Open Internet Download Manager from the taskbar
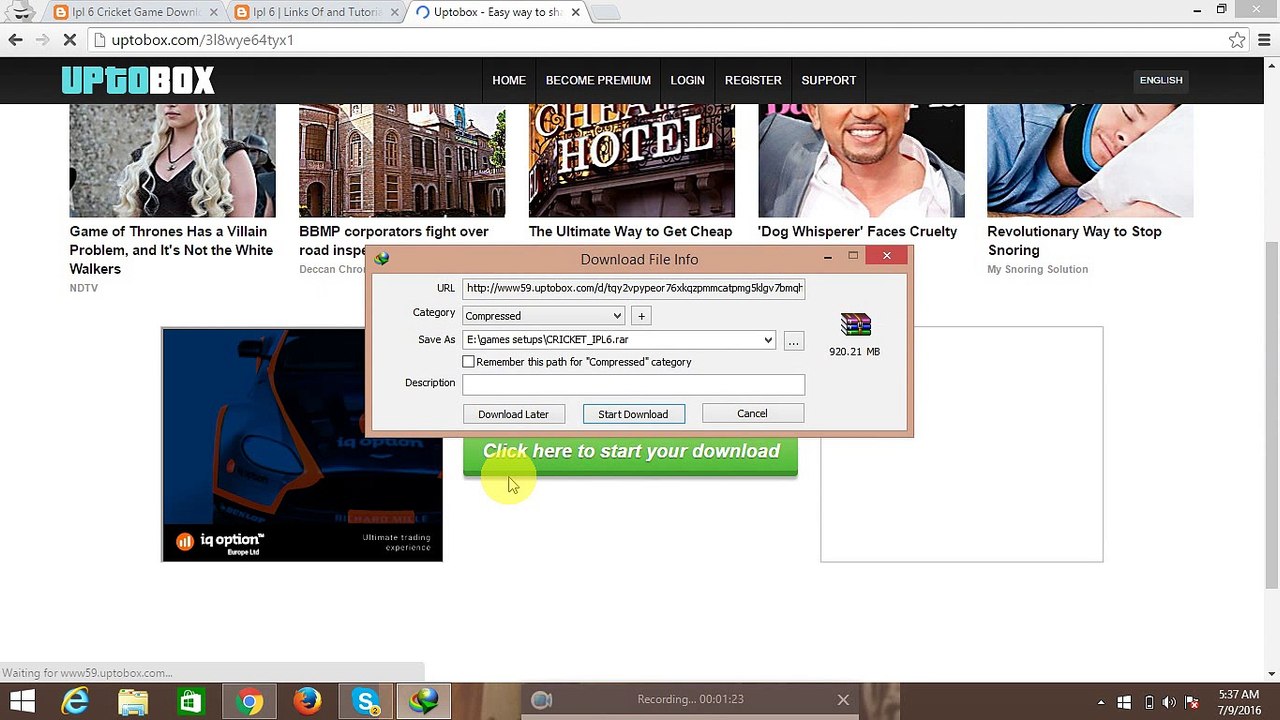 point(424,701)
